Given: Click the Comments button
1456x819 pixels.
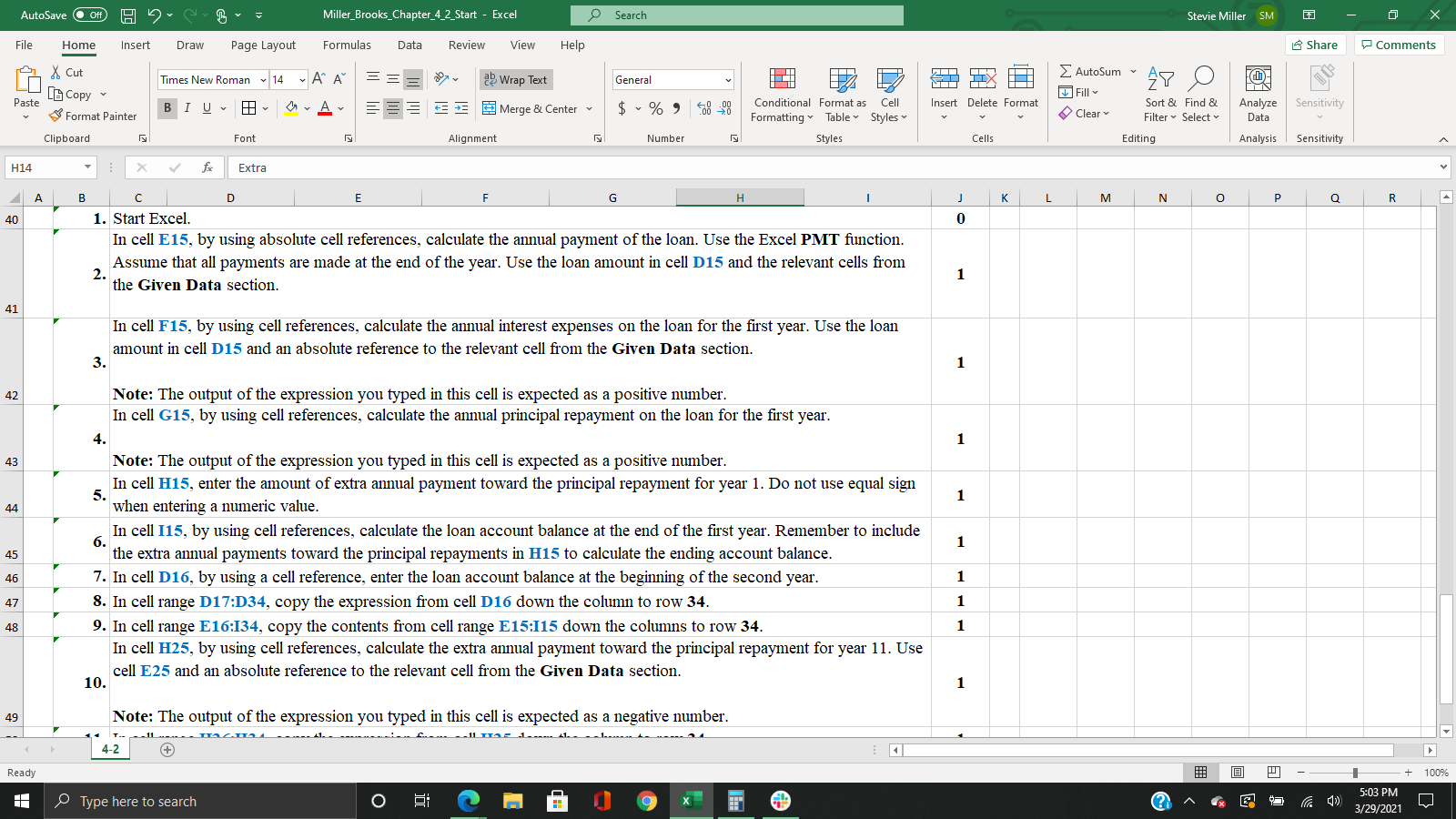Looking at the screenshot, I should point(1399,45).
